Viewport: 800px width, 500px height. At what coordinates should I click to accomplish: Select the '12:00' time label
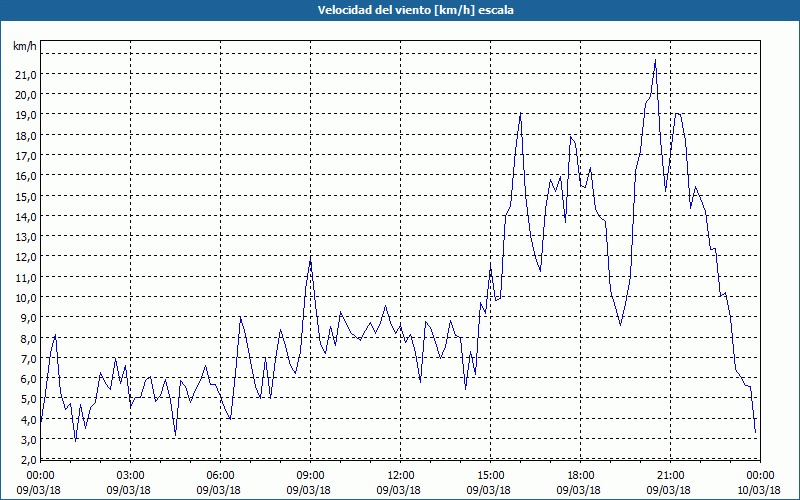[401, 476]
